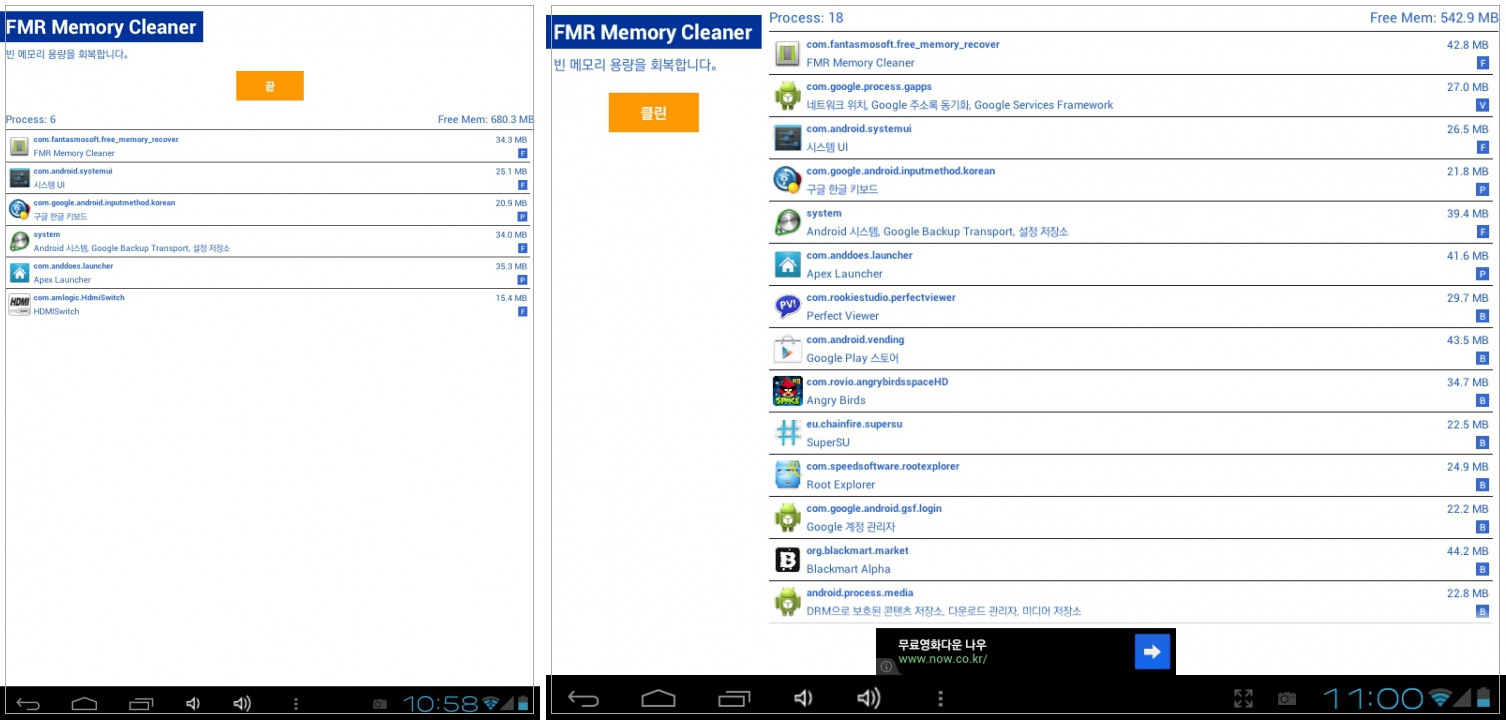This screenshot has height=720, width=1506.
Task: Select the Root Explorer icon
Action: 788,475
